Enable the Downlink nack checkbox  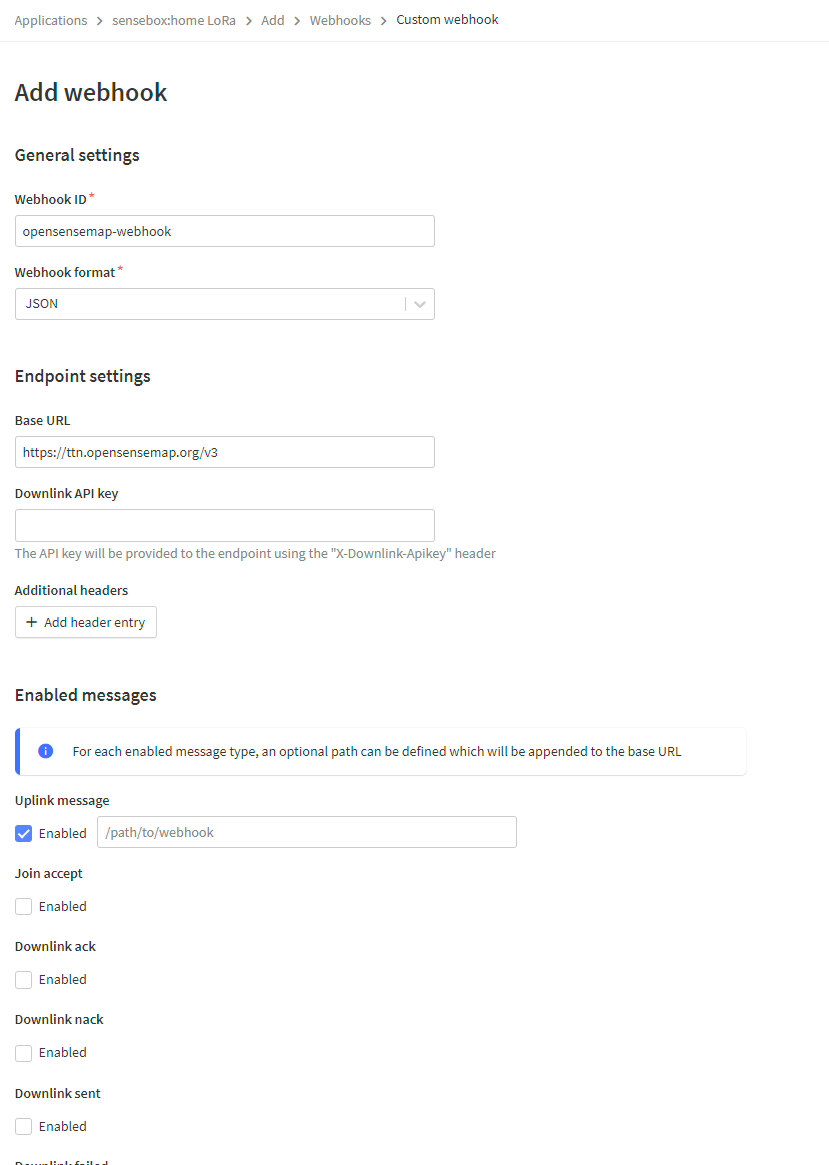coord(24,1052)
